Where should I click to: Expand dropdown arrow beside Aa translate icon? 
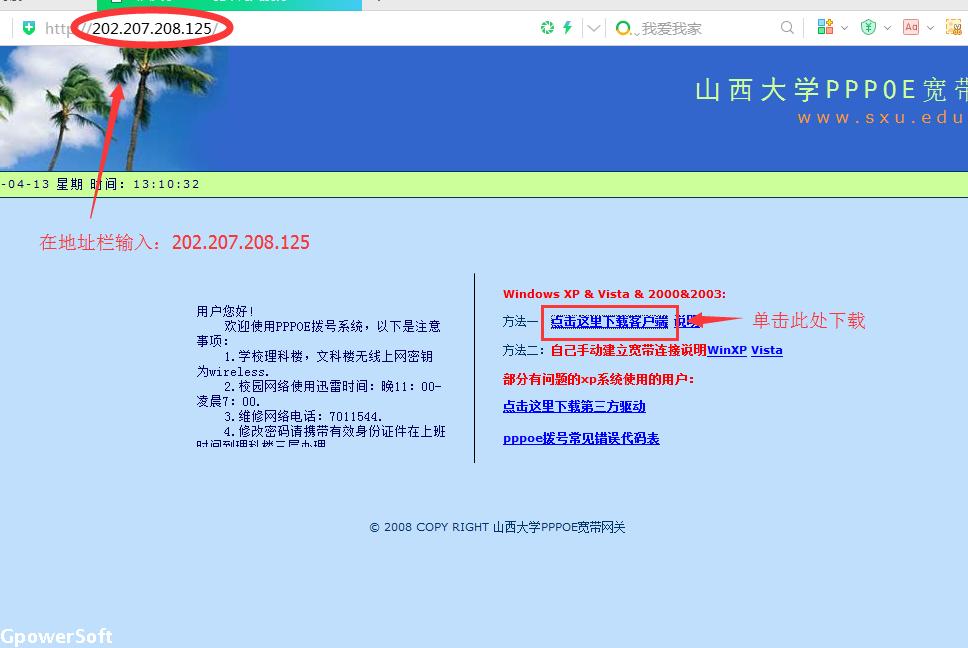click(929, 28)
